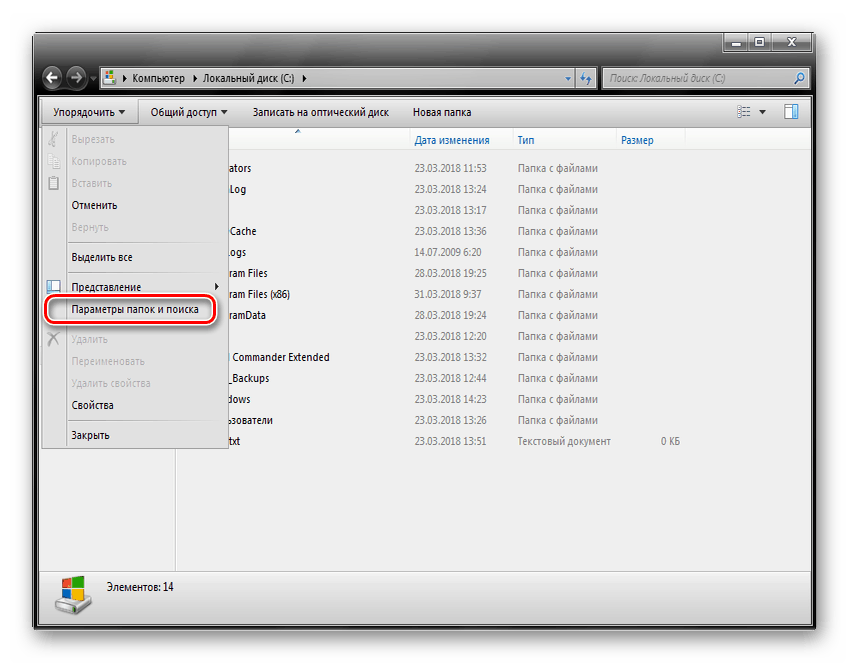Viewport: 850px width, 664px height.
Task: Click the change view icon
Action: pyautogui.click(x=744, y=112)
